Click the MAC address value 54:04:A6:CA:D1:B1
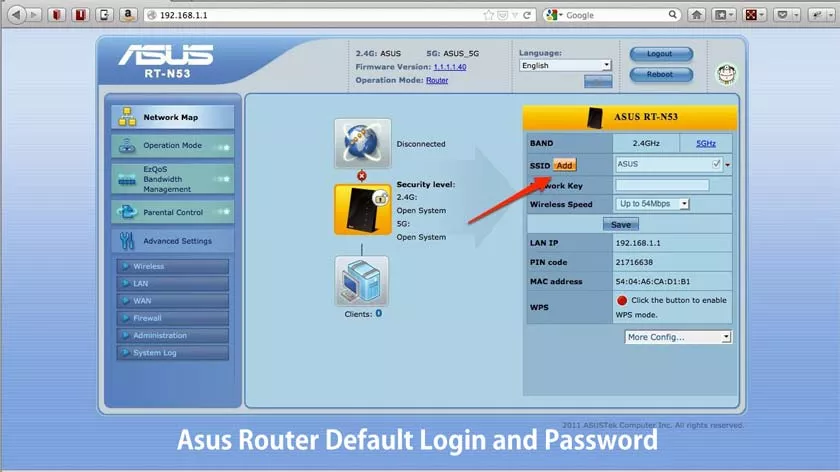 (653, 282)
